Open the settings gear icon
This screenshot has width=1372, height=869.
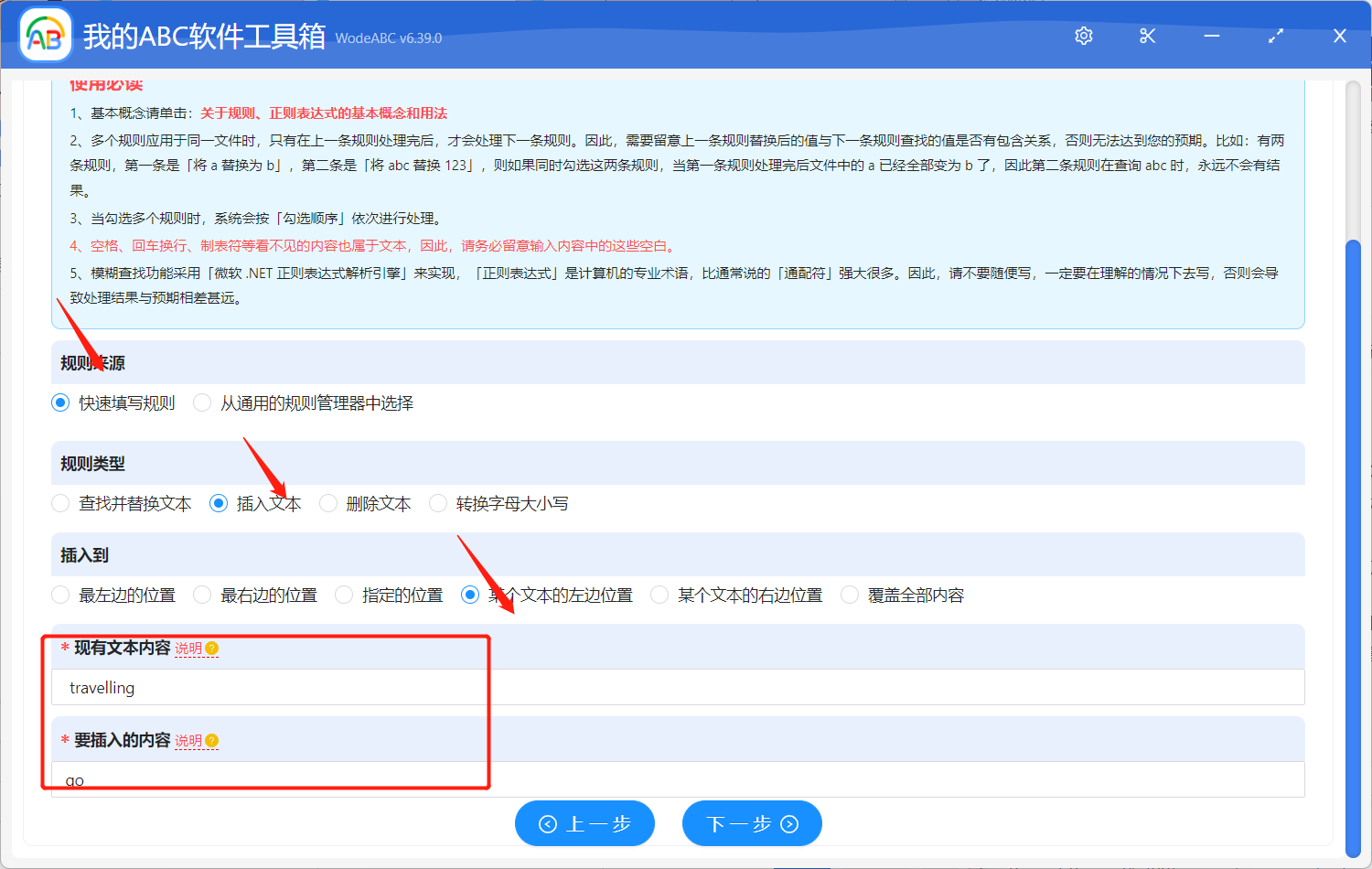pos(1083,36)
